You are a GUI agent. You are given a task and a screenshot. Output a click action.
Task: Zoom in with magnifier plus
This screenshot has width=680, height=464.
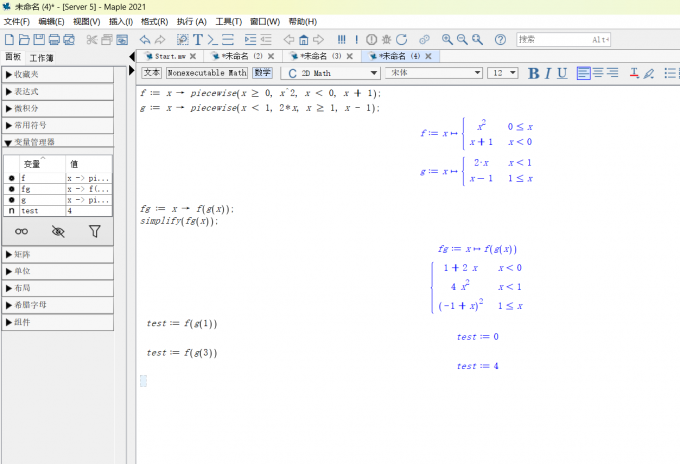pos(447,39)
